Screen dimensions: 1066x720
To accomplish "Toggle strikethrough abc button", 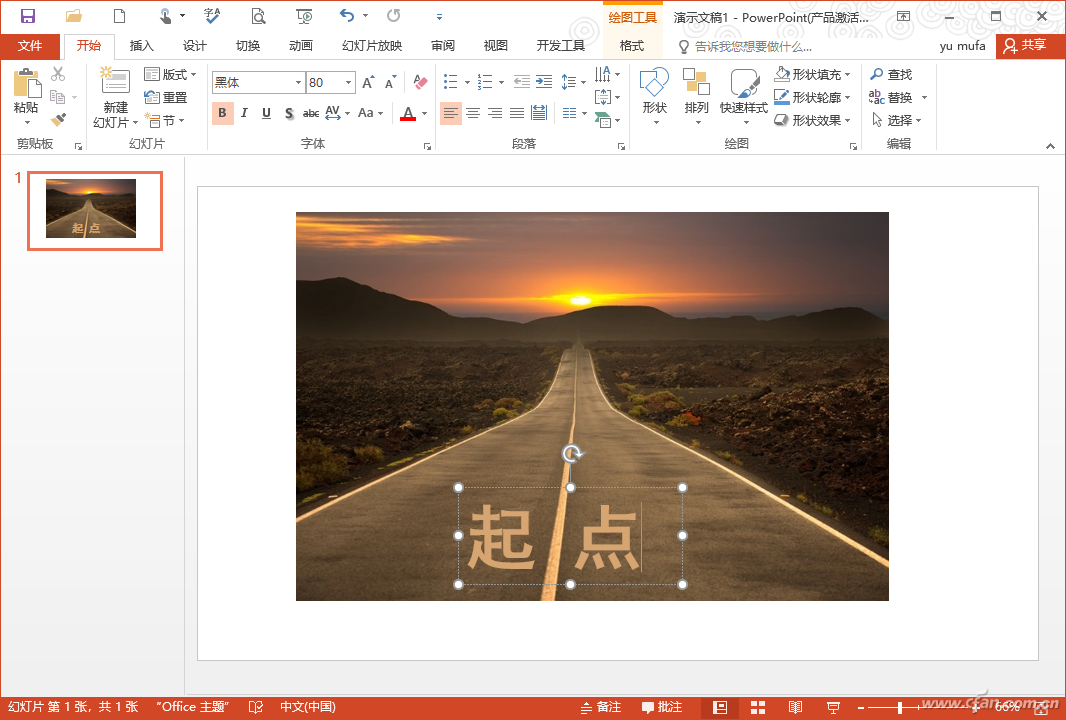I will click(x=311, y=113).
